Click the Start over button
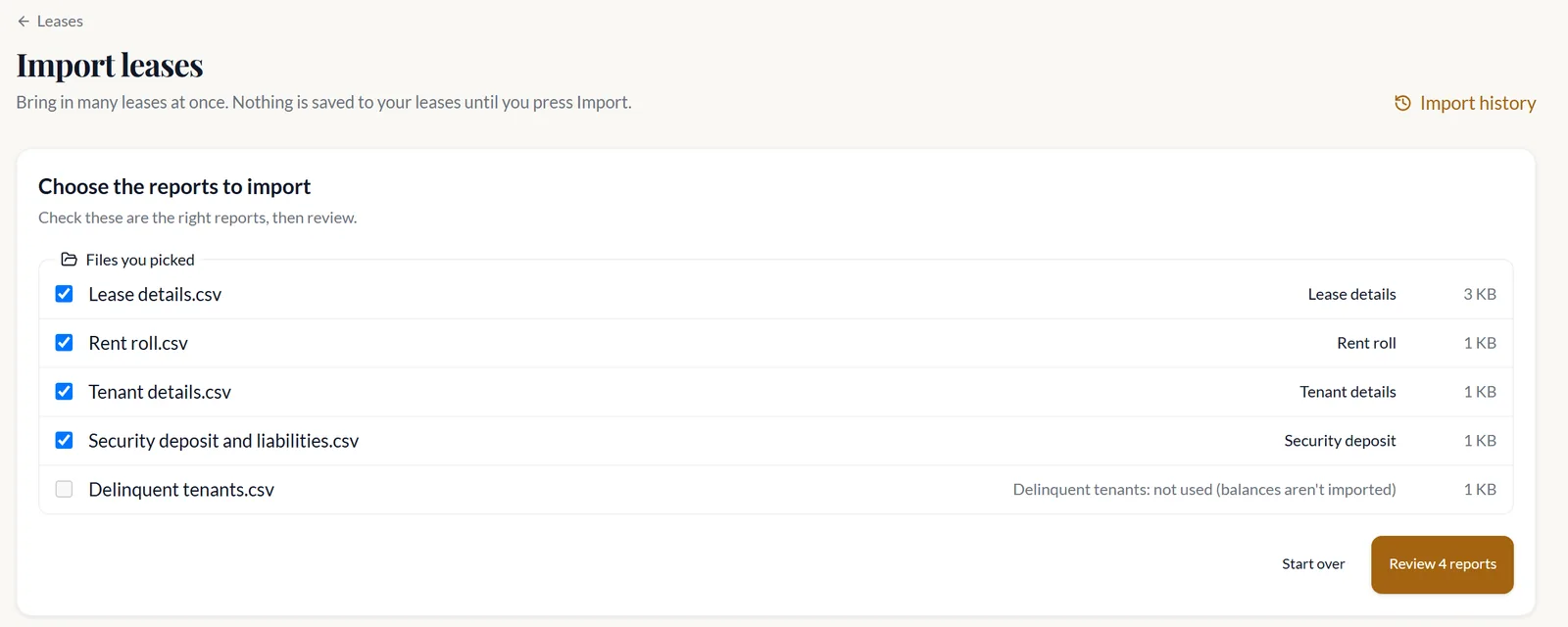1568x627 pixels. point(1313,564)
